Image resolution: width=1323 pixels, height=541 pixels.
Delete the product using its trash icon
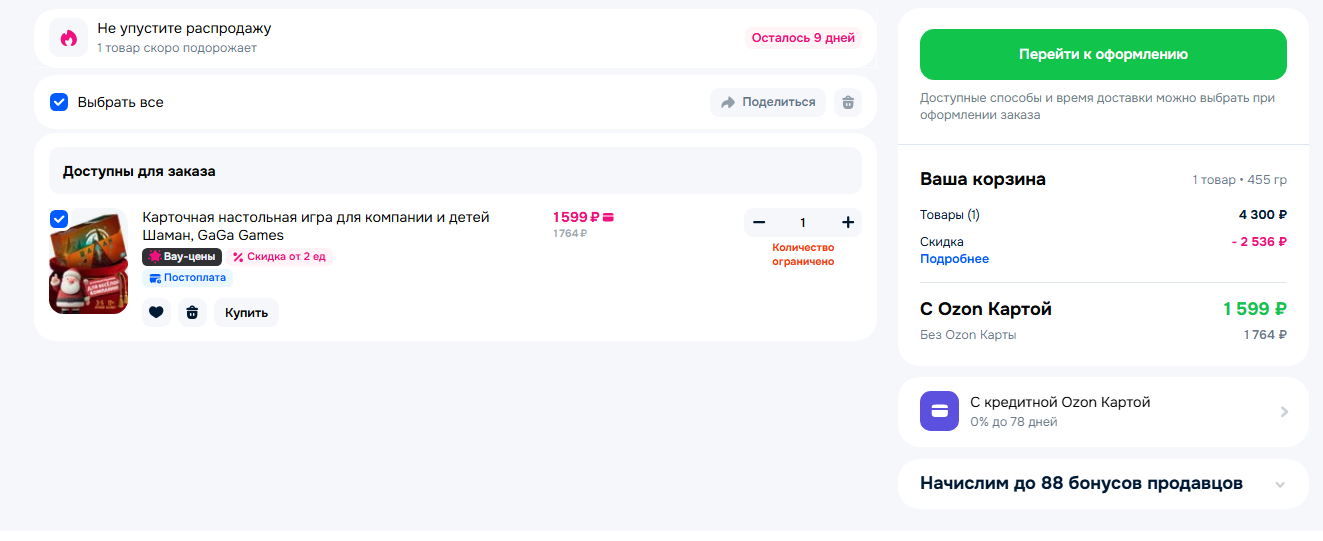click(192, 312)
